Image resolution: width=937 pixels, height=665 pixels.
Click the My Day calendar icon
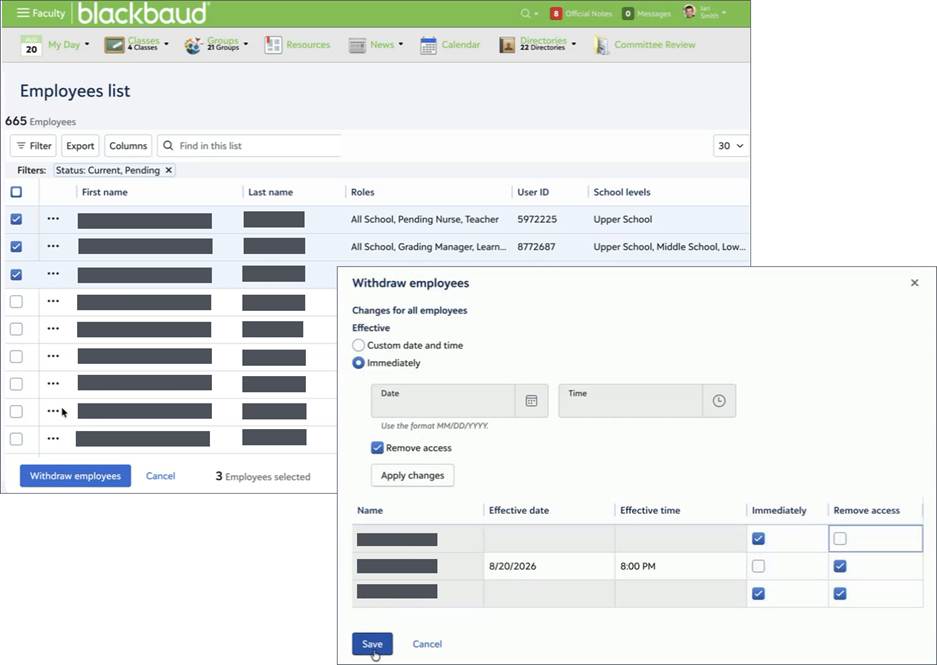click(x=31, y=45)
